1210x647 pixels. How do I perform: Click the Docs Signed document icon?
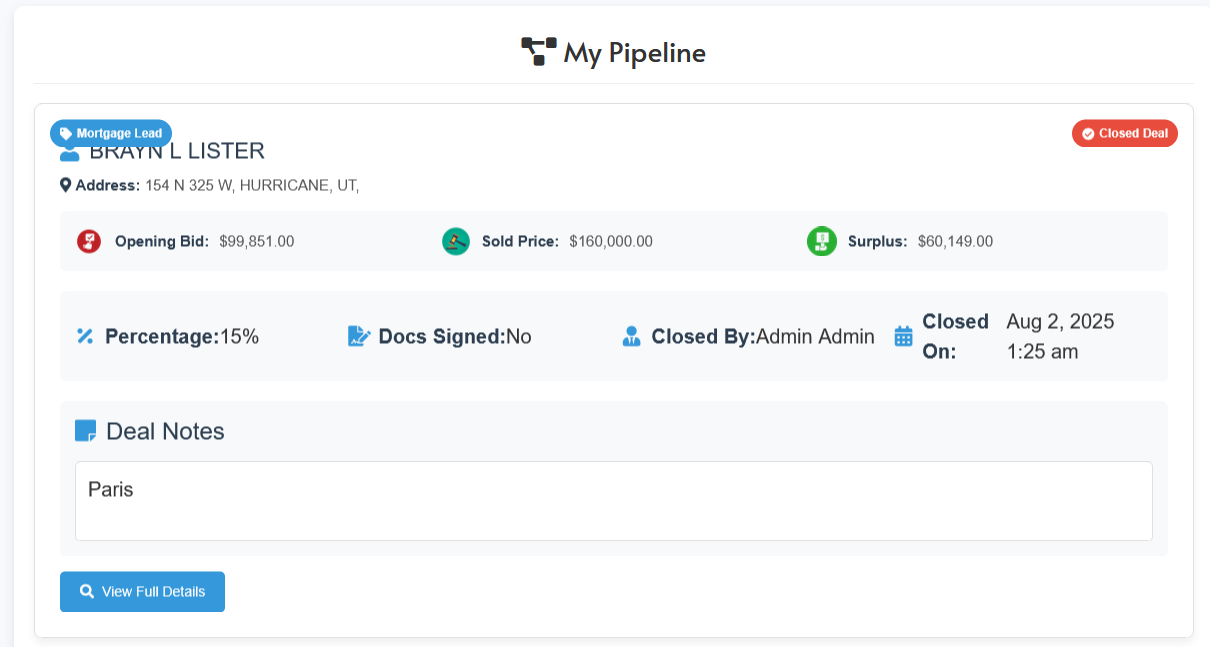tap(359, 336)
